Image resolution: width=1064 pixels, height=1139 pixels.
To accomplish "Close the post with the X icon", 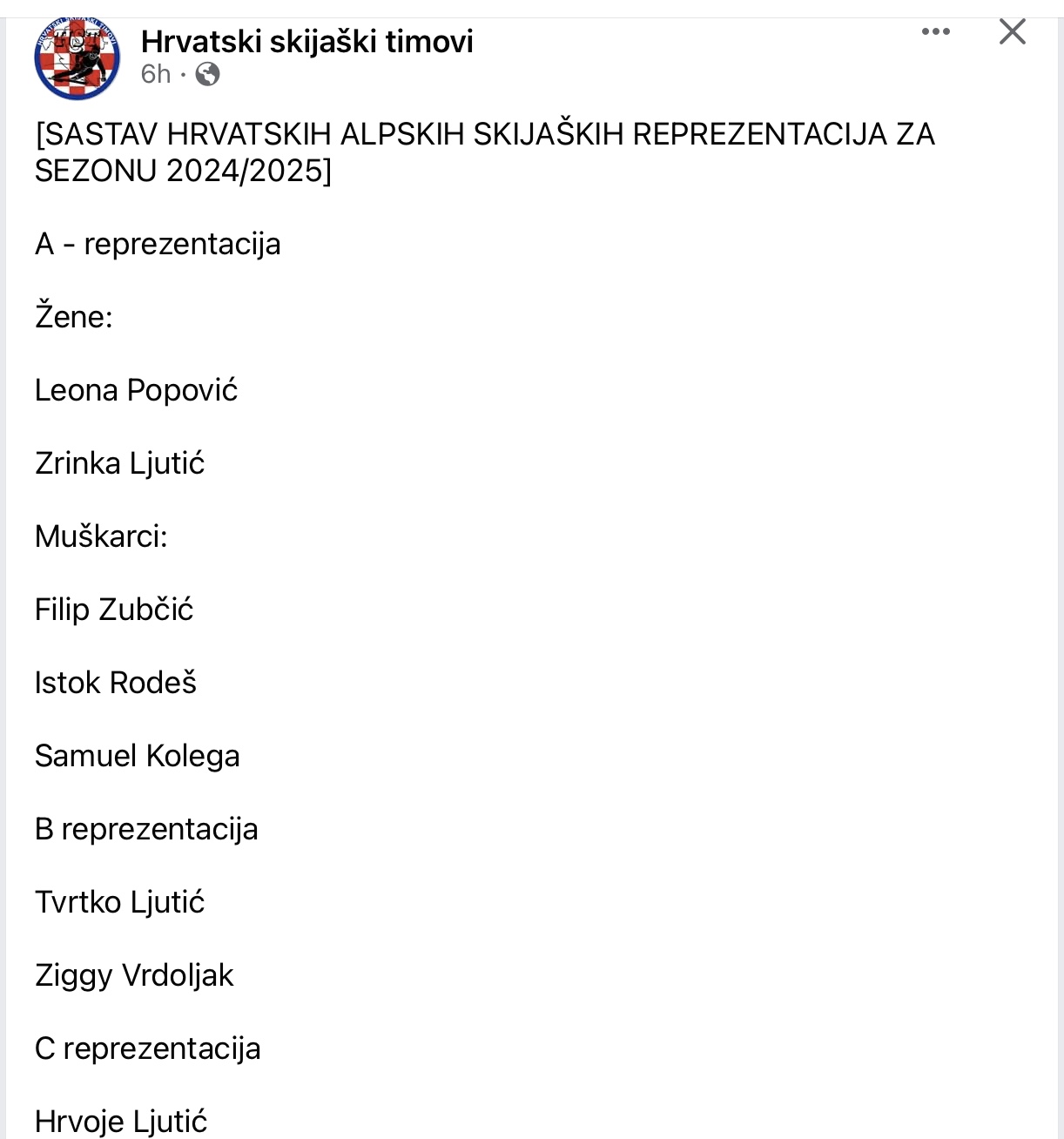I will pyautogui.click(x=1012, y=32).
